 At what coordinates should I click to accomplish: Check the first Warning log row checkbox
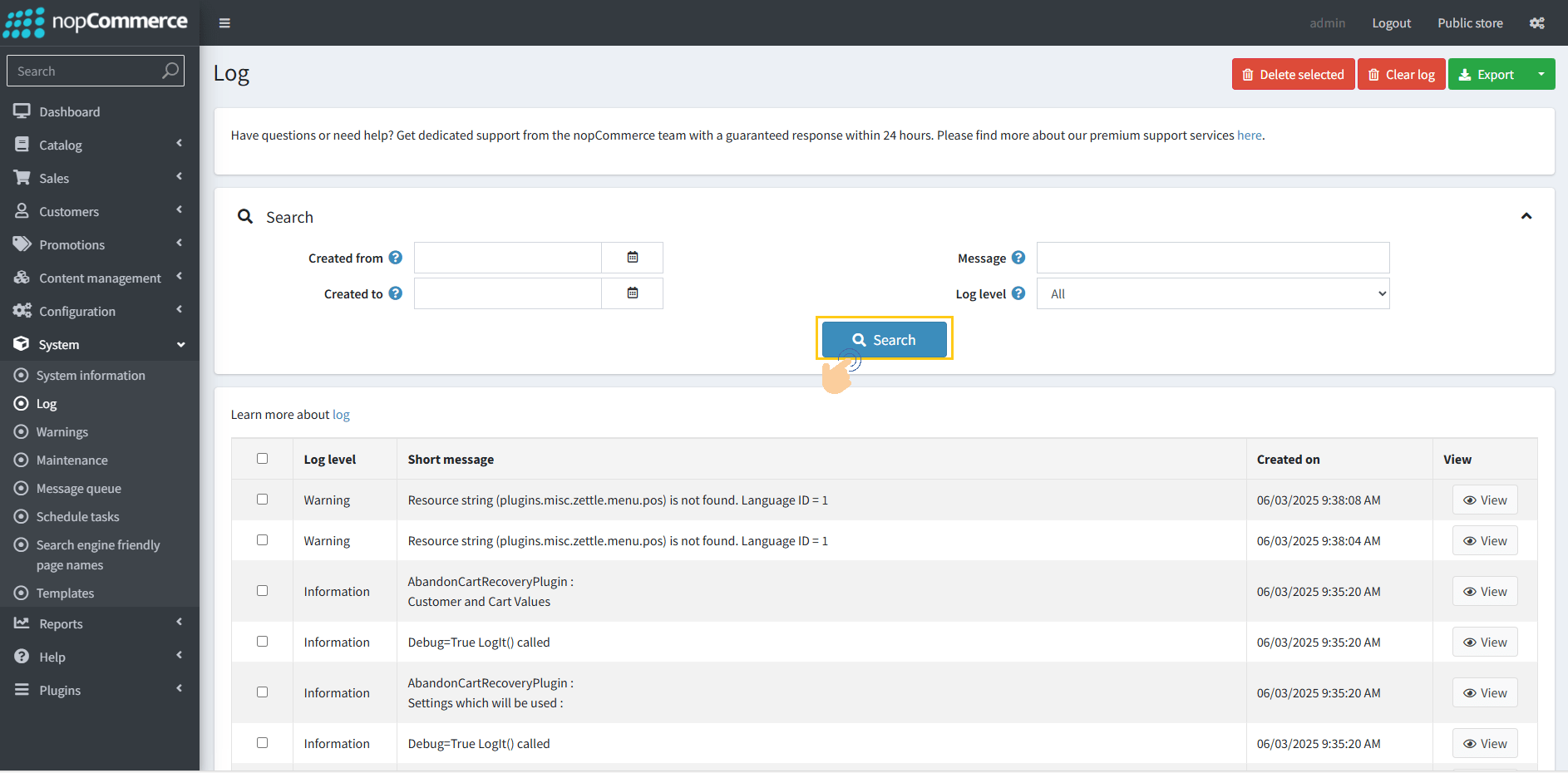coord(263,500)
